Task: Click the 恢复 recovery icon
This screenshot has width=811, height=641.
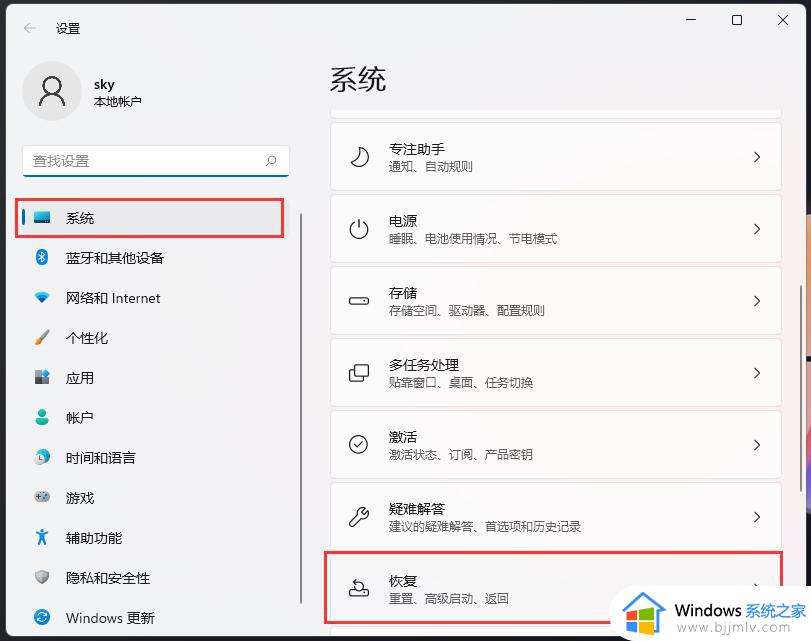Action: [x=359, y=588]
